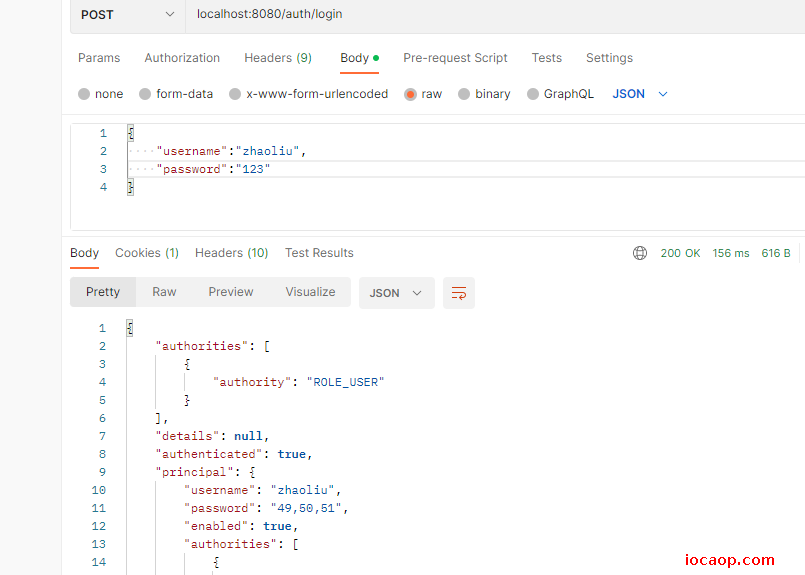Switch response view to Pretty
The height and width of the screenshot is (575, 805).
tap(103, 292)
